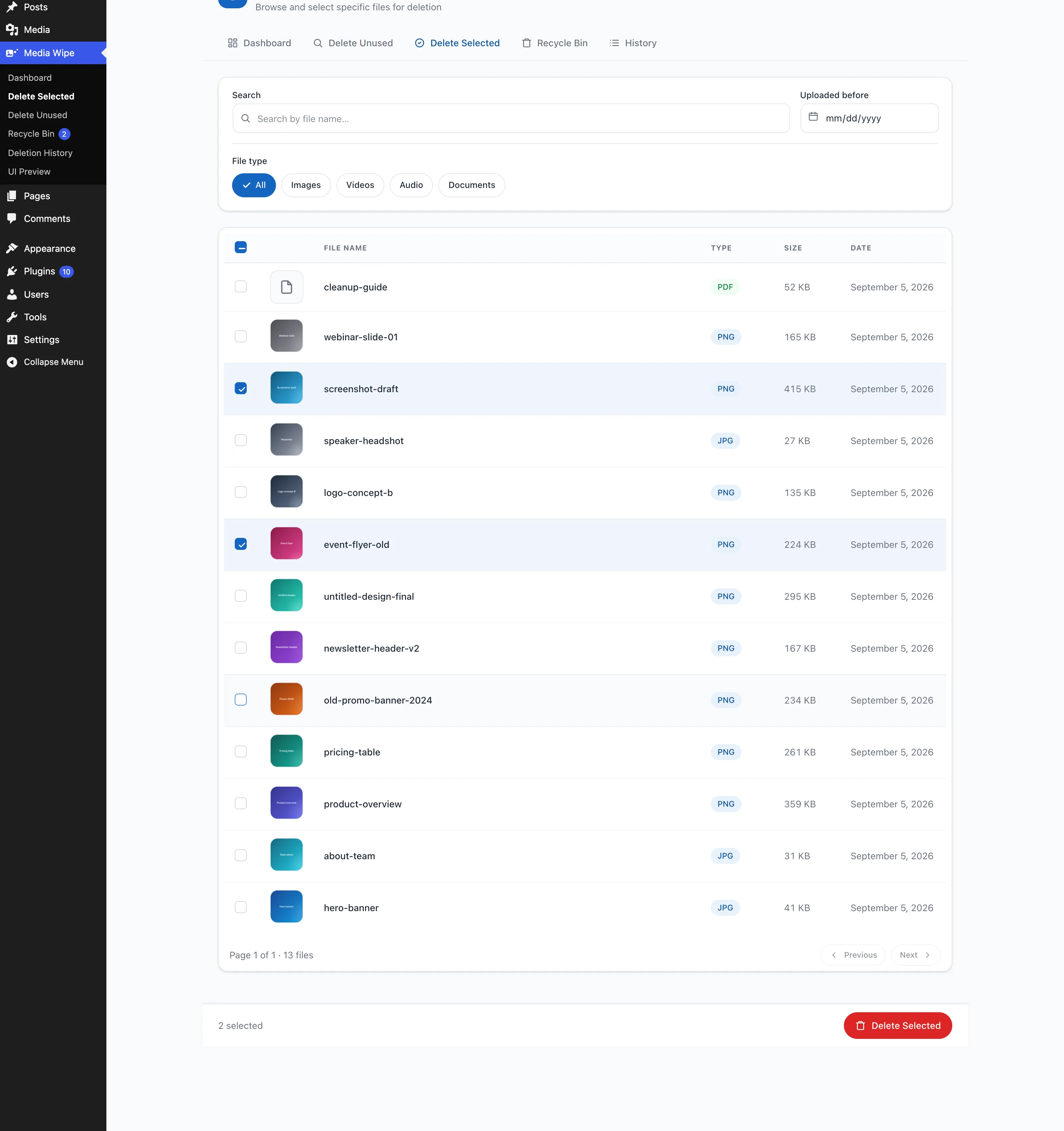Click the Tools wrench icon
This screenshot has height=1131, width=1064.
(12, 317)
